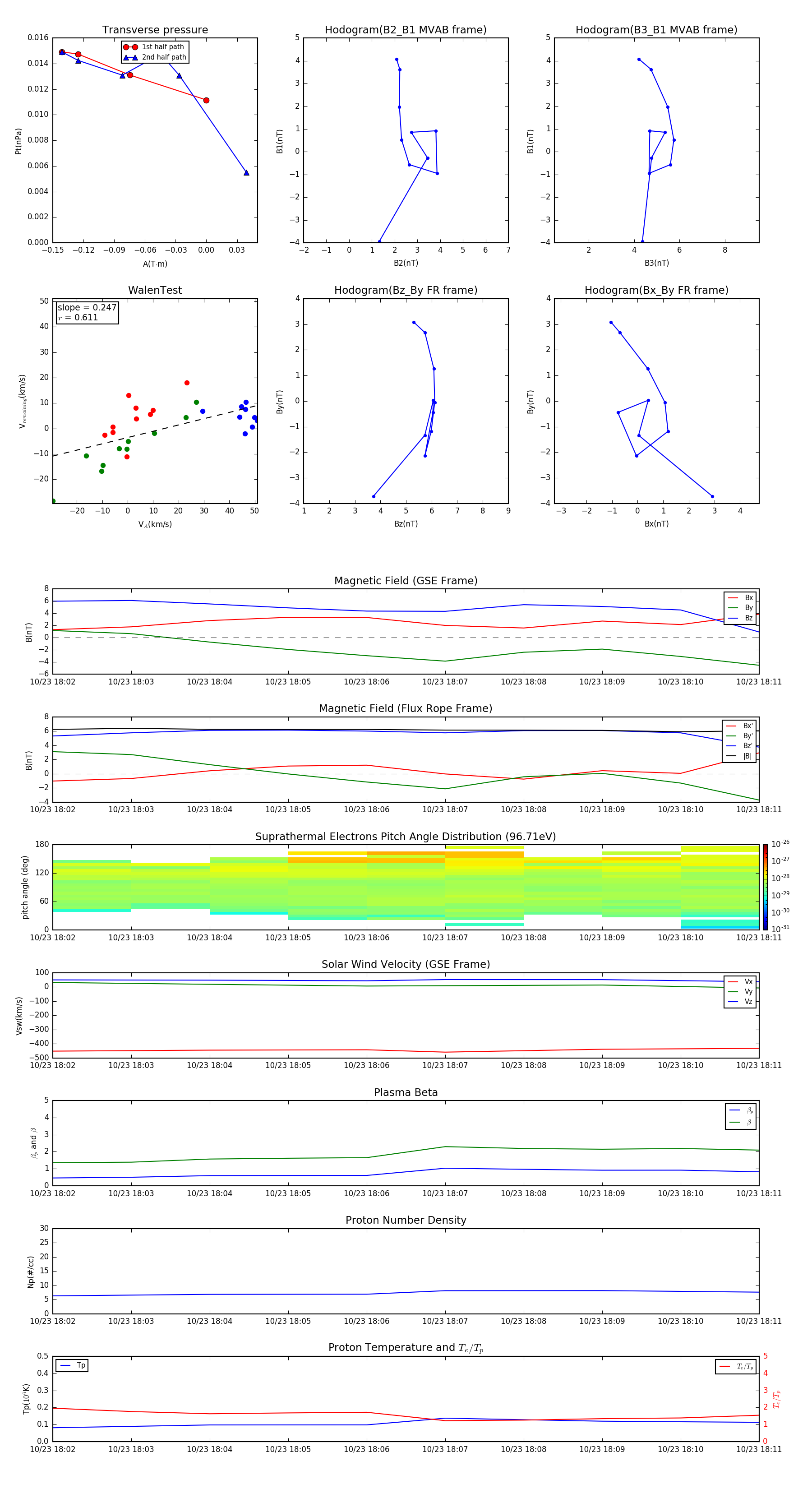Click the 'Bz' legend entry in GSE magnetic field
The image size is (812, 1489).
741,618
